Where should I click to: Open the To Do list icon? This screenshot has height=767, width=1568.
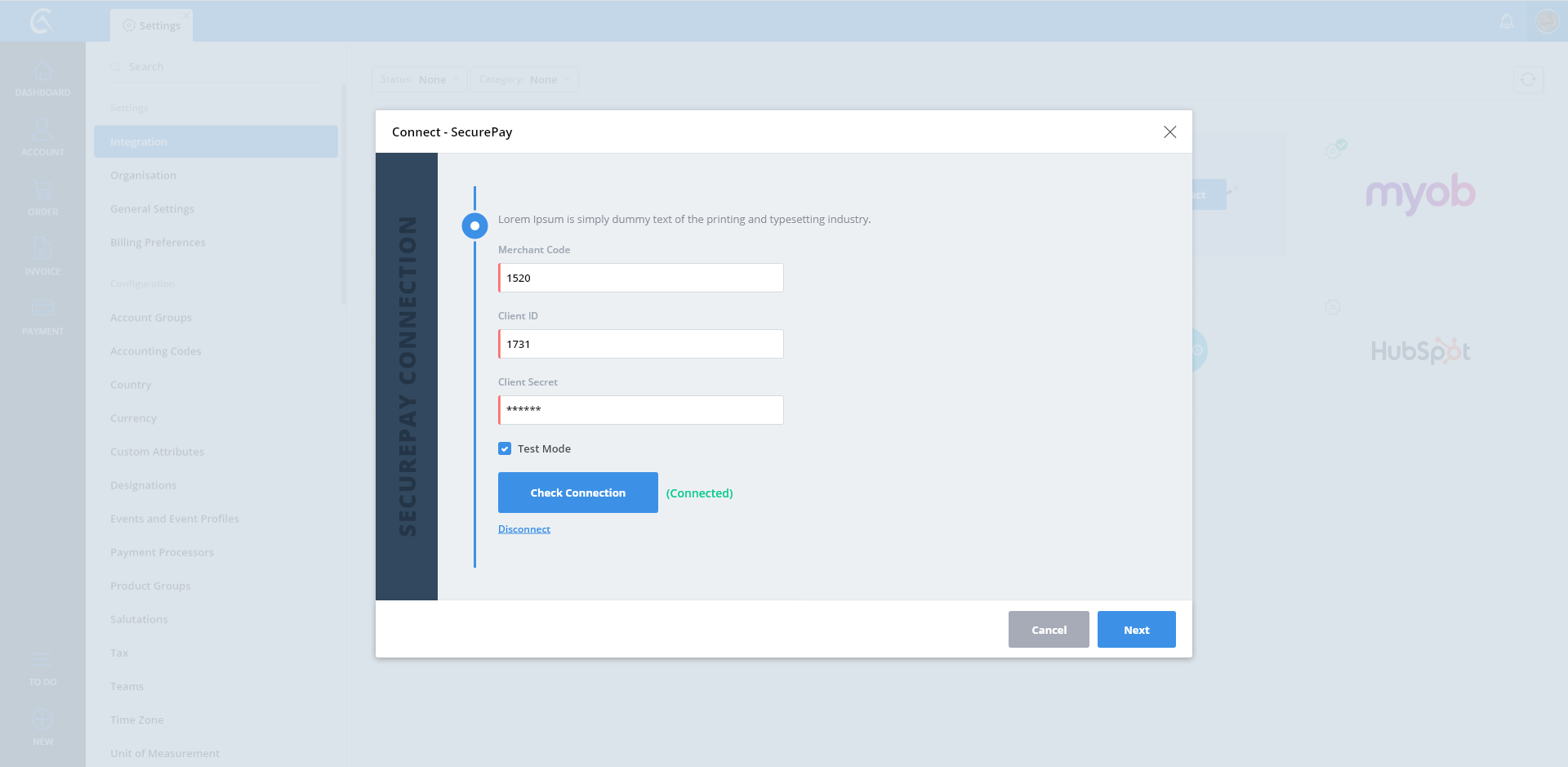42,661
